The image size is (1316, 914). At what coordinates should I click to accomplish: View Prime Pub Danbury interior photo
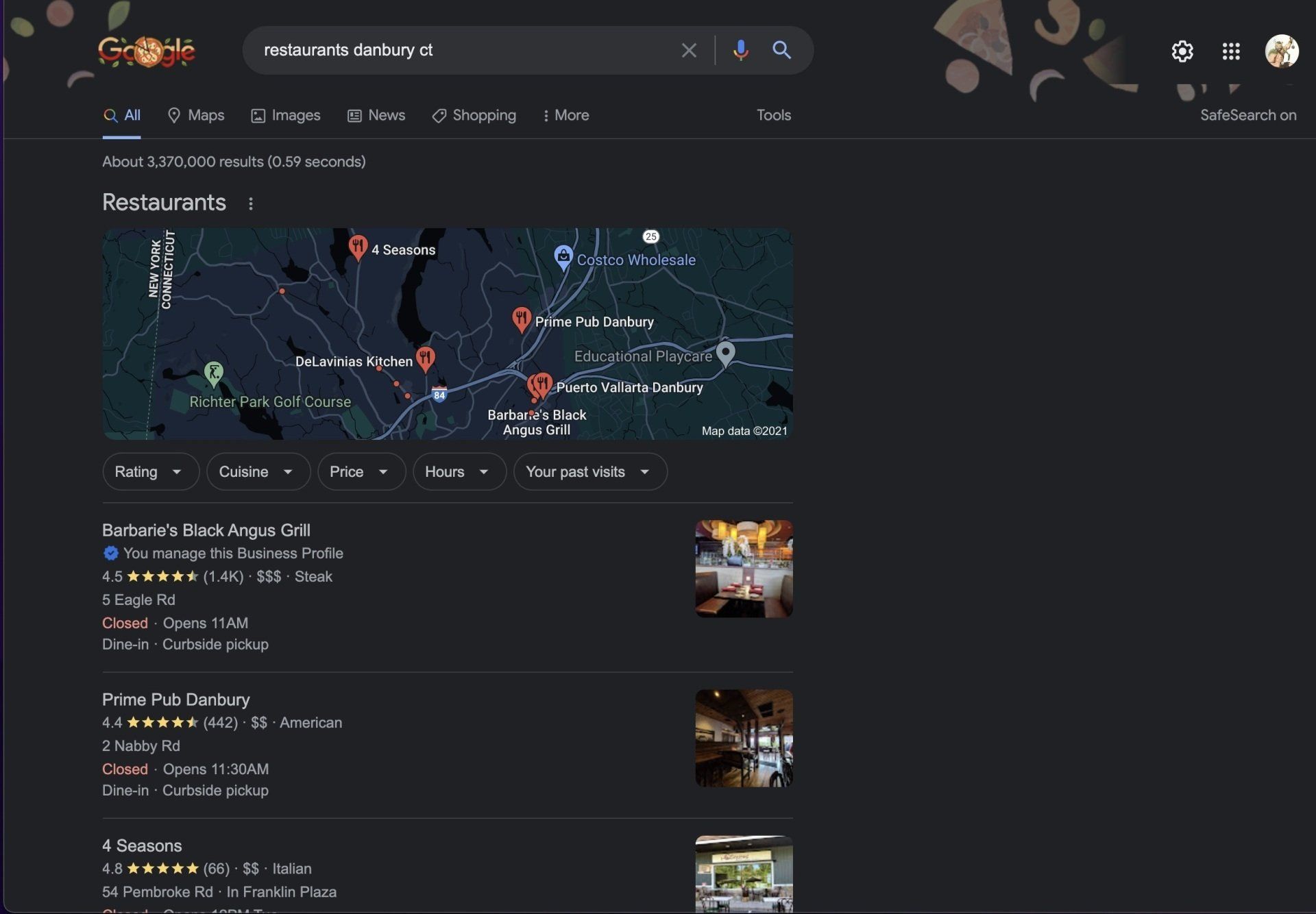[744, 738]
